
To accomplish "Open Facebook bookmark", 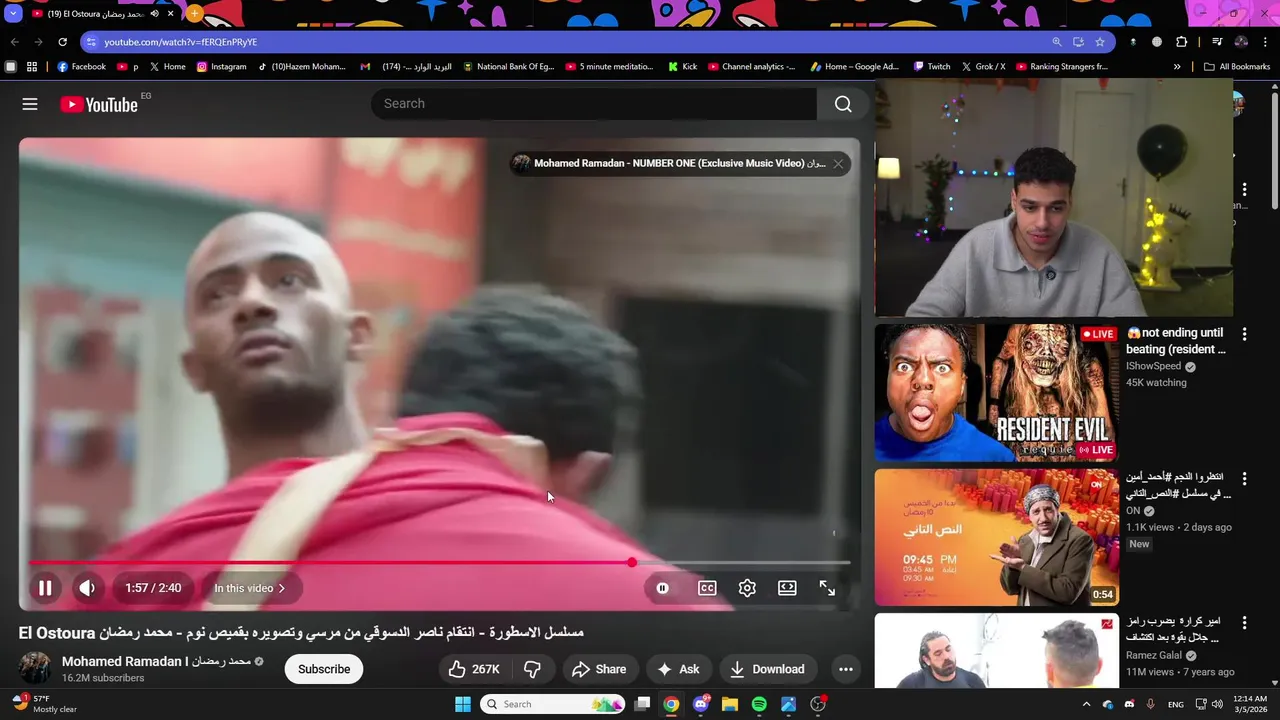I will (81, 67).
